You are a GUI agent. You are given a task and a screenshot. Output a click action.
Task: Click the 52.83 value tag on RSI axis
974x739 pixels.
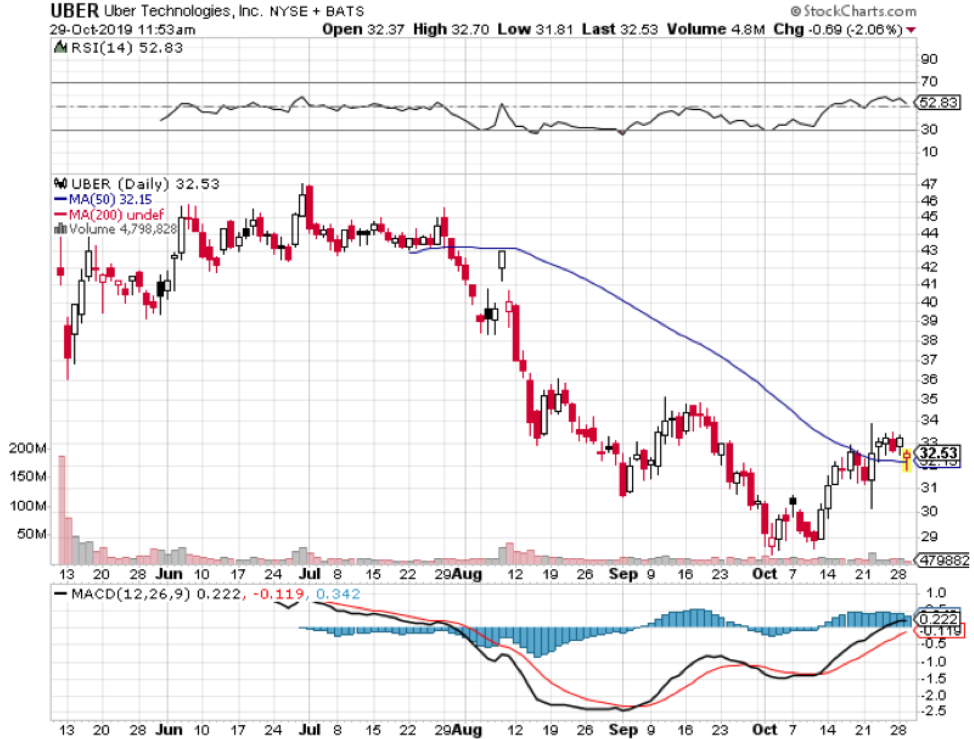pos(939,102)
